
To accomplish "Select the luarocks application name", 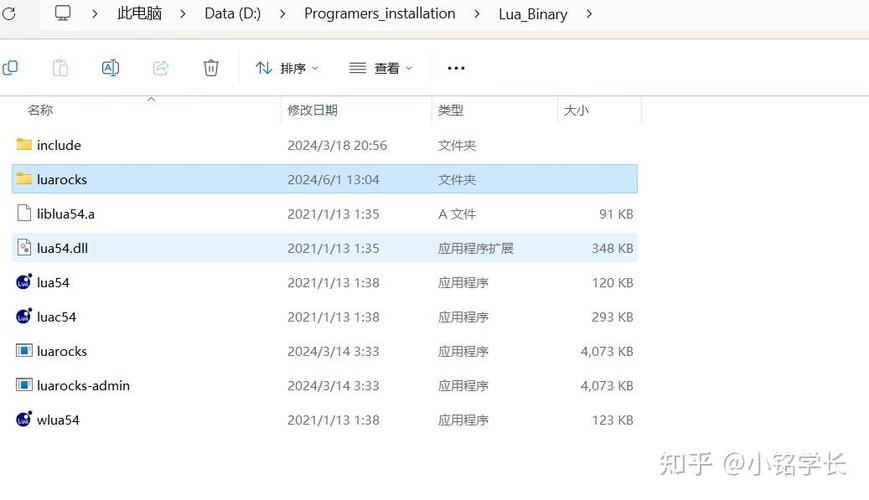I will click(62, 351).
